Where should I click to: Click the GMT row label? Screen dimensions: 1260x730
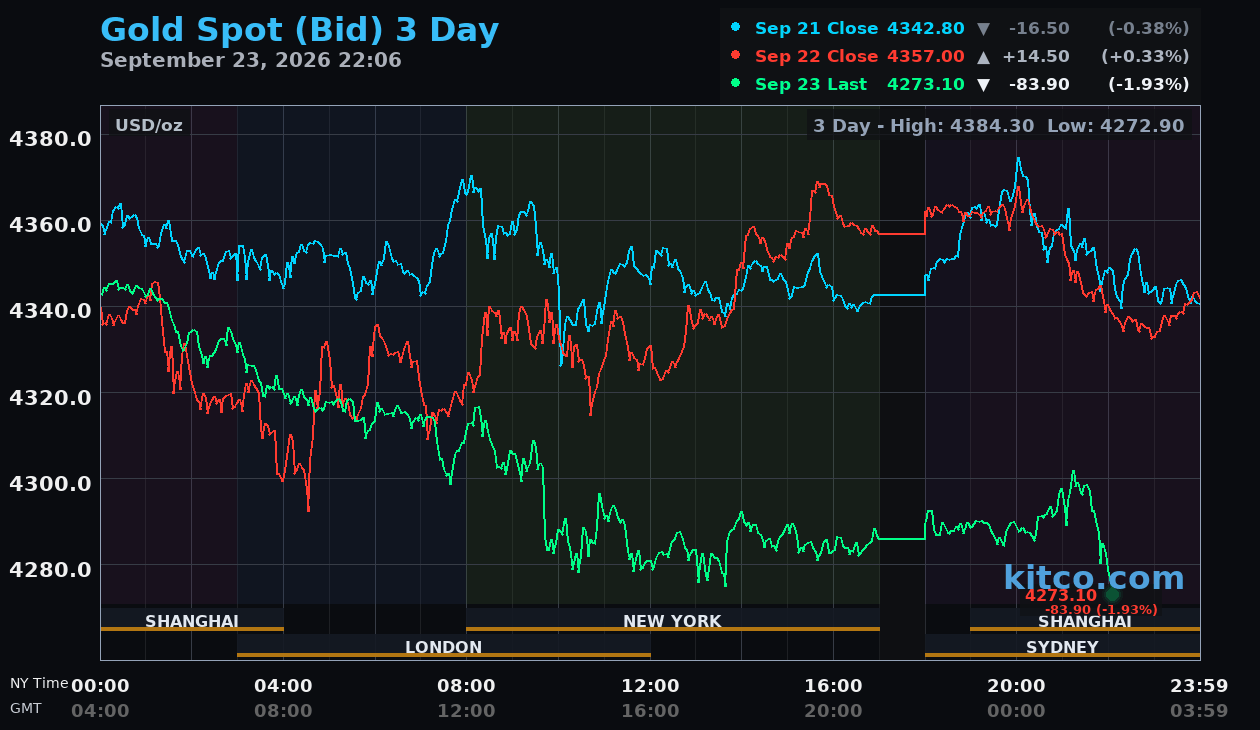click(x=26, y=707)
